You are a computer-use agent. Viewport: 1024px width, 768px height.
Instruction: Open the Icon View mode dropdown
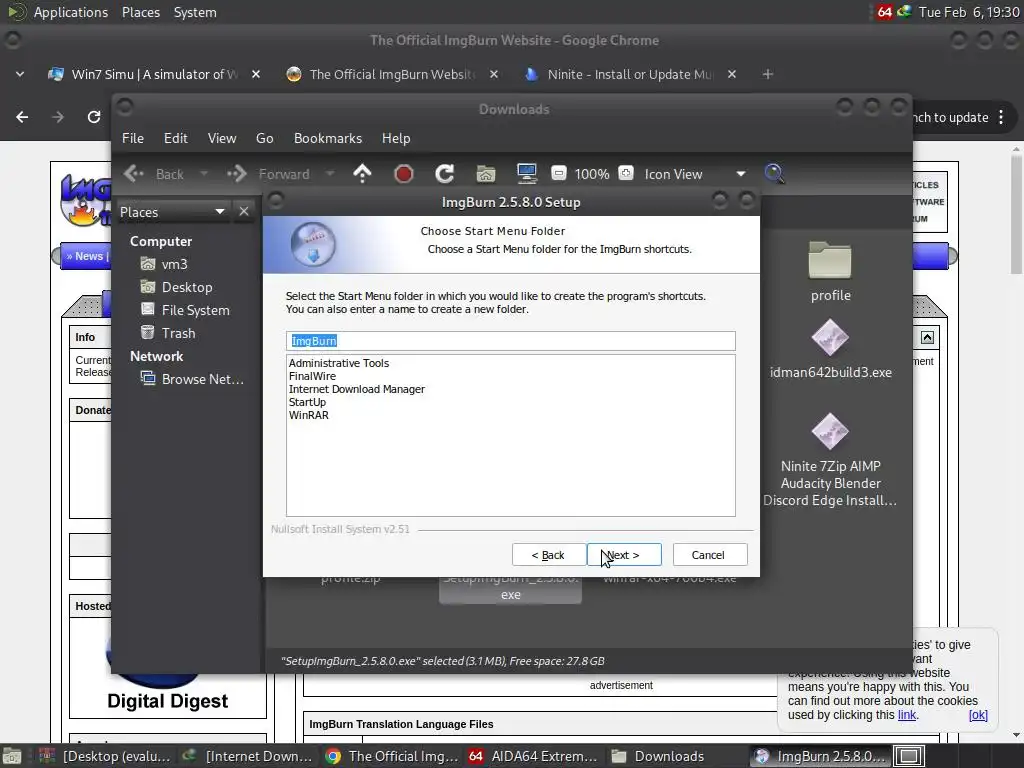(x=695, y=174)
